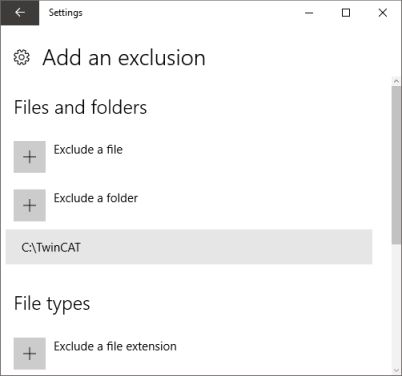Minimize the Settings window
This screenshot has height=376, width=402.
pos(309,13)
